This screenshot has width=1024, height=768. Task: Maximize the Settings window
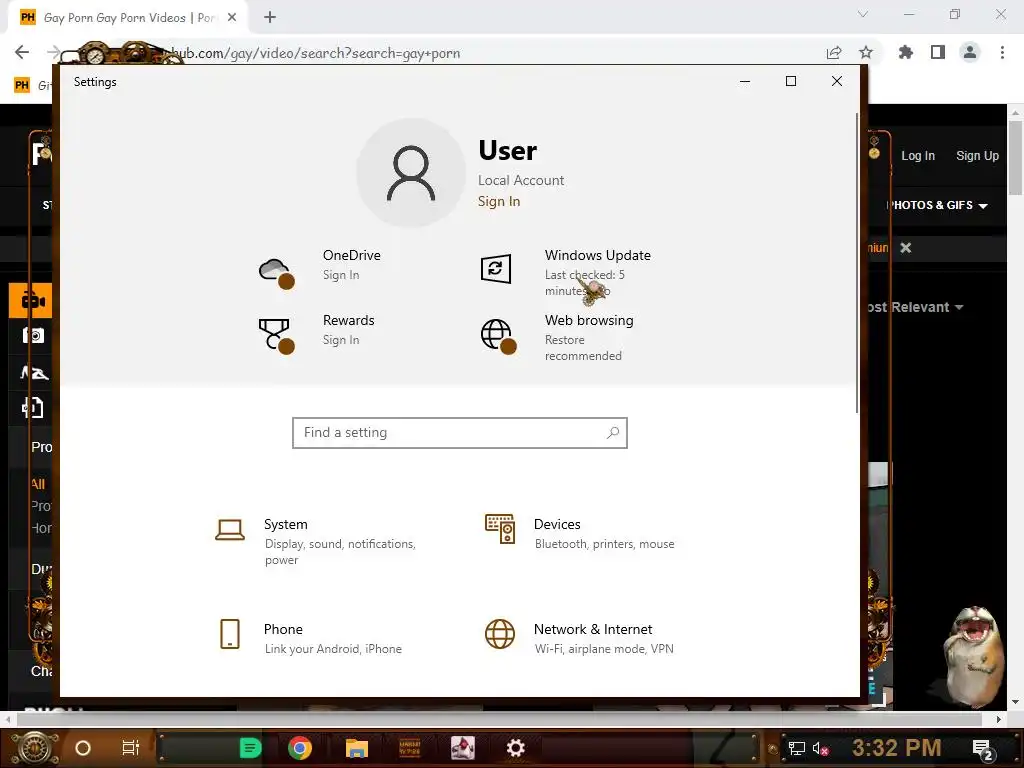point(790,81)
